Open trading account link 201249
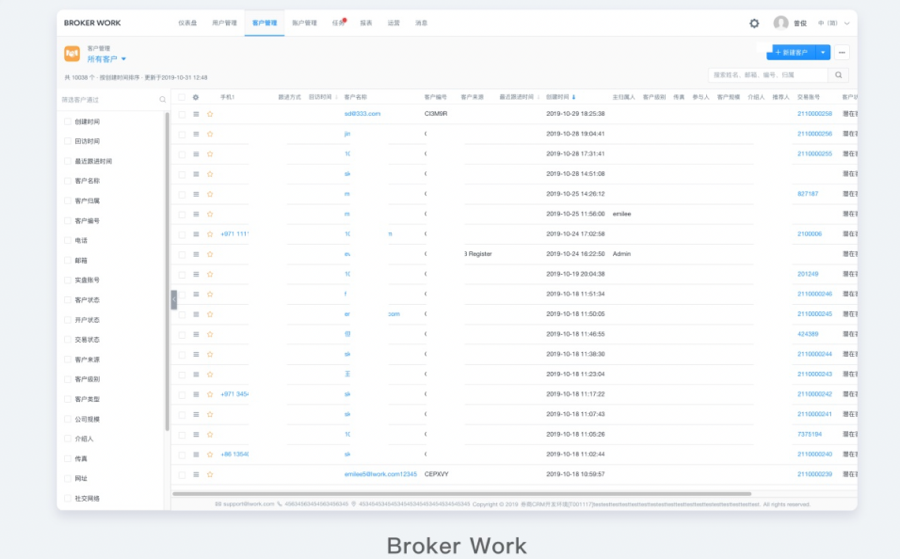 coord(808,274)
